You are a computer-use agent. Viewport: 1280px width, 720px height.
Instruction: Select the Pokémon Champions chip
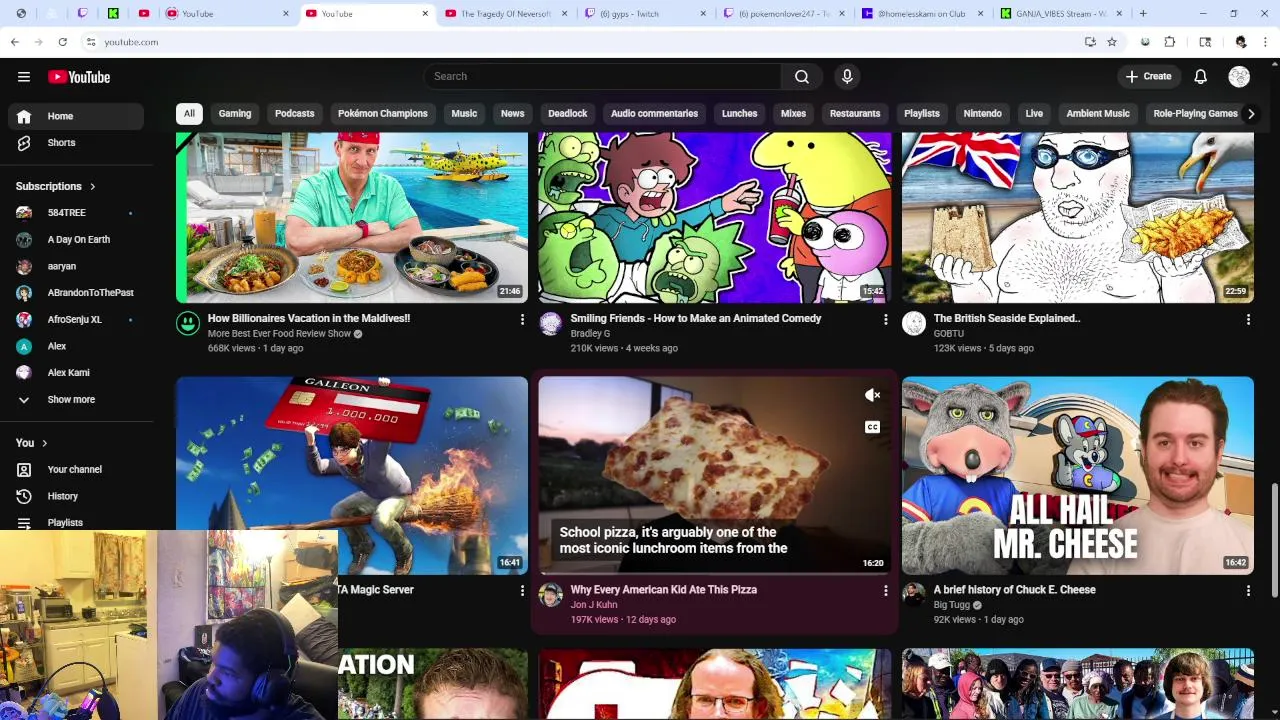click(383, 114)
